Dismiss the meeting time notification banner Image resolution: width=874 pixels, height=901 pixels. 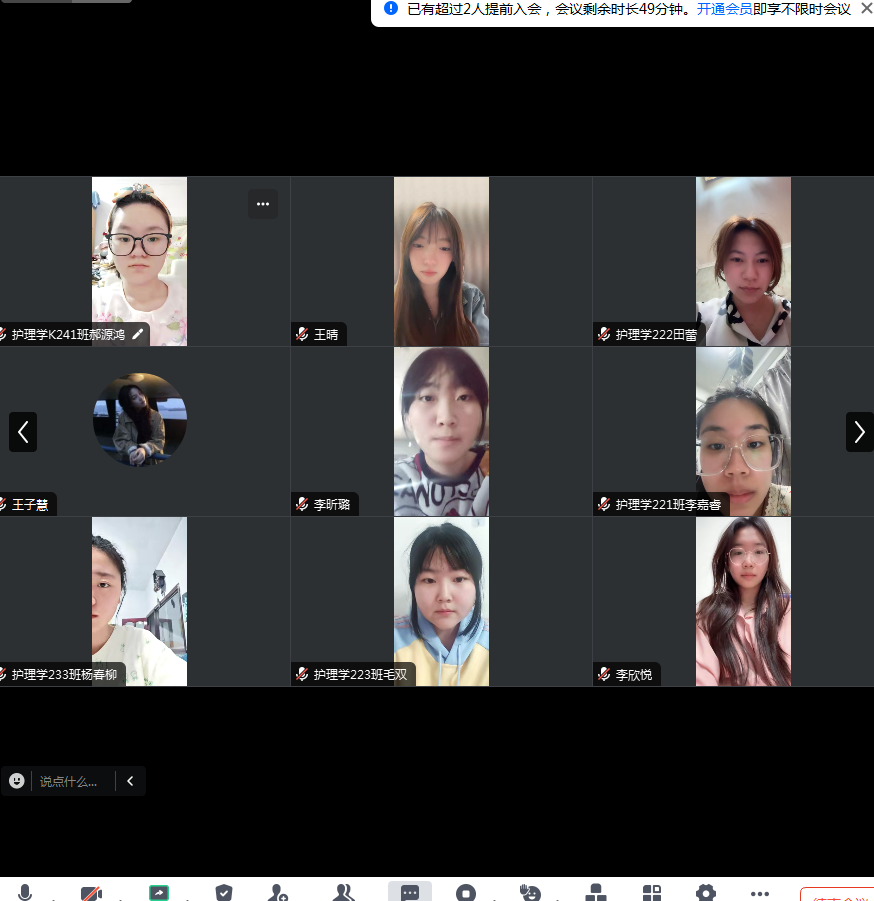(866, 8)
